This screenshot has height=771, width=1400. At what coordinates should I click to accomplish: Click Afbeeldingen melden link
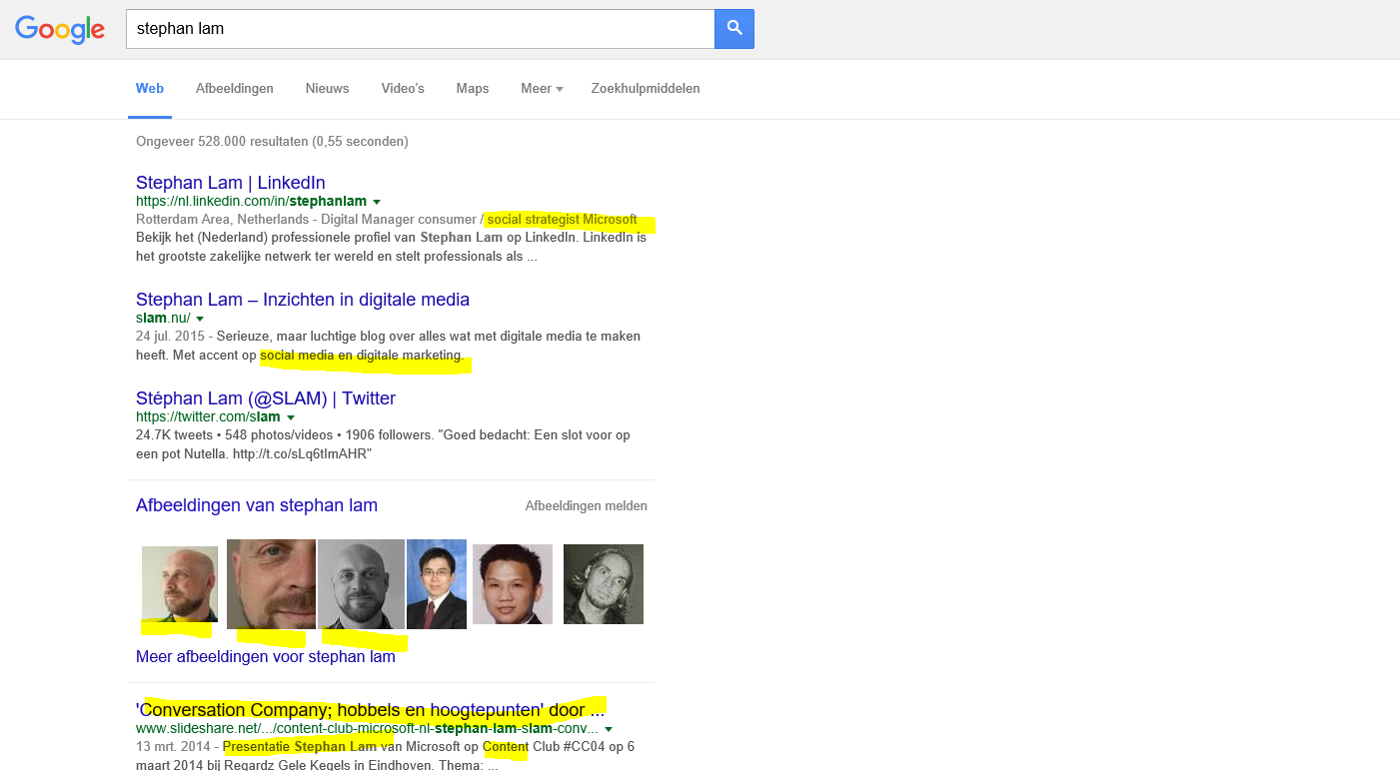click(x=586, y=506)
